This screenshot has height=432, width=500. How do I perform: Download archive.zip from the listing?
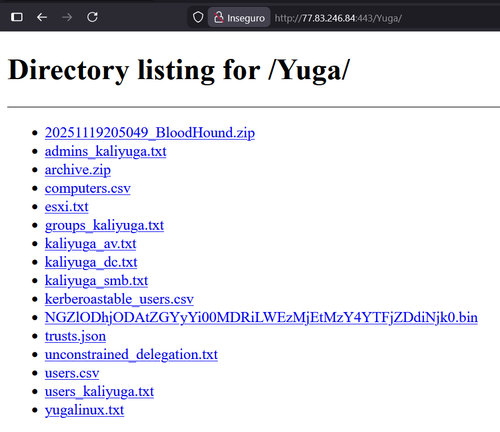tap(78, 170)
